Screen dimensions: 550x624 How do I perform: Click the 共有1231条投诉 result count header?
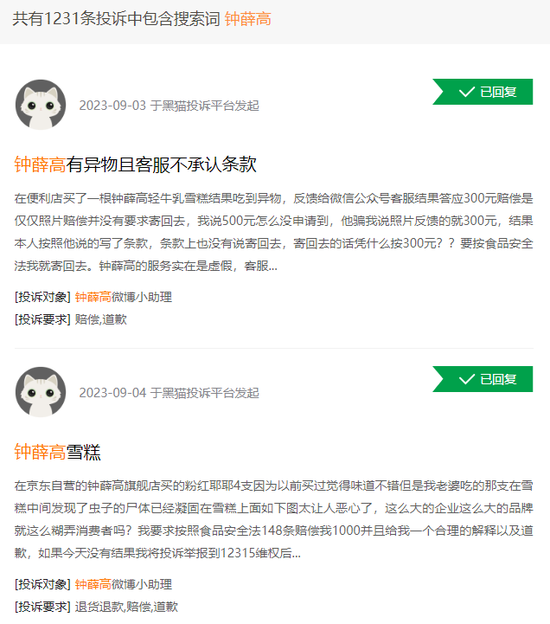(116, 19)
